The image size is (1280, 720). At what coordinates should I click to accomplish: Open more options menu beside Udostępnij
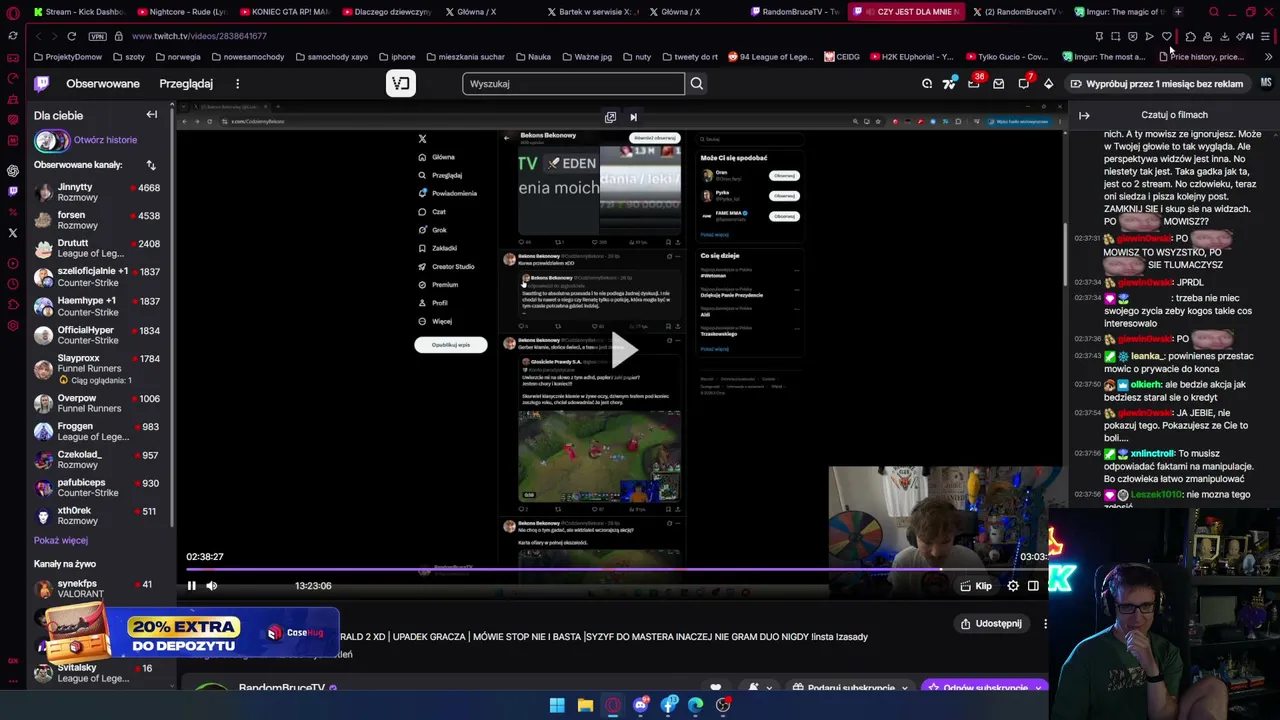pos(1045,624)
